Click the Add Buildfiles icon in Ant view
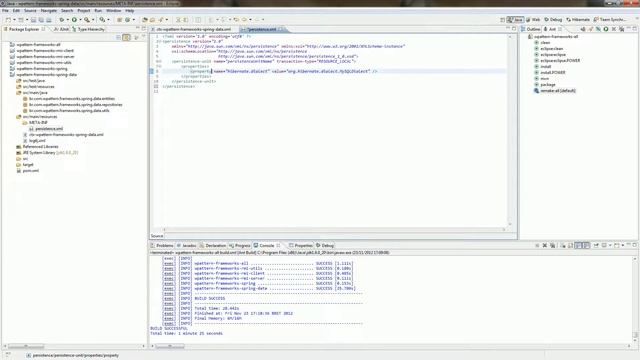Screen dimensions: 640x360 583,29
